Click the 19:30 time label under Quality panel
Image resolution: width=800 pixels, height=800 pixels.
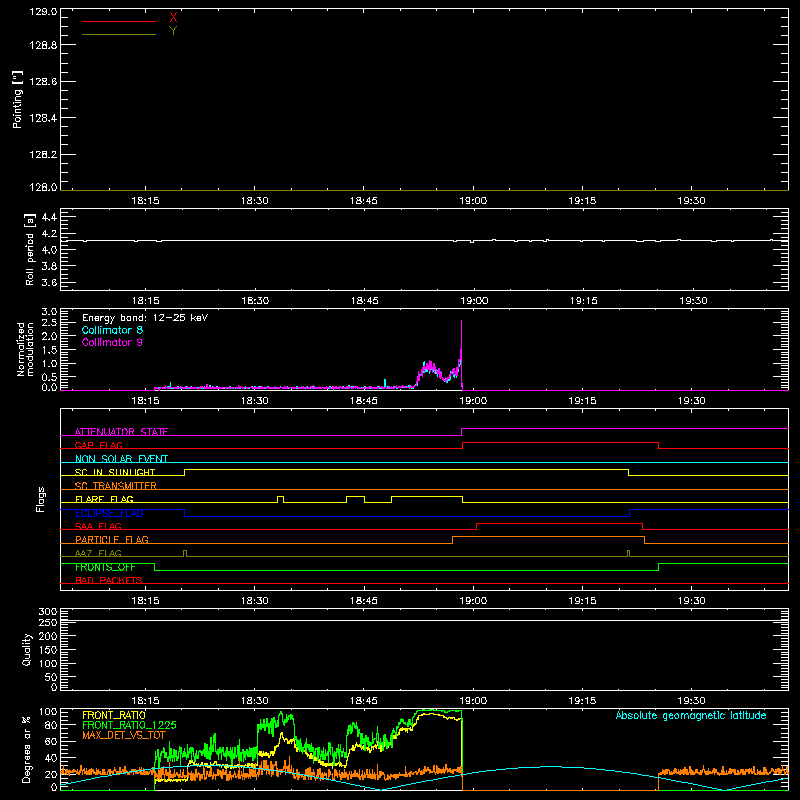click(691, 701)
